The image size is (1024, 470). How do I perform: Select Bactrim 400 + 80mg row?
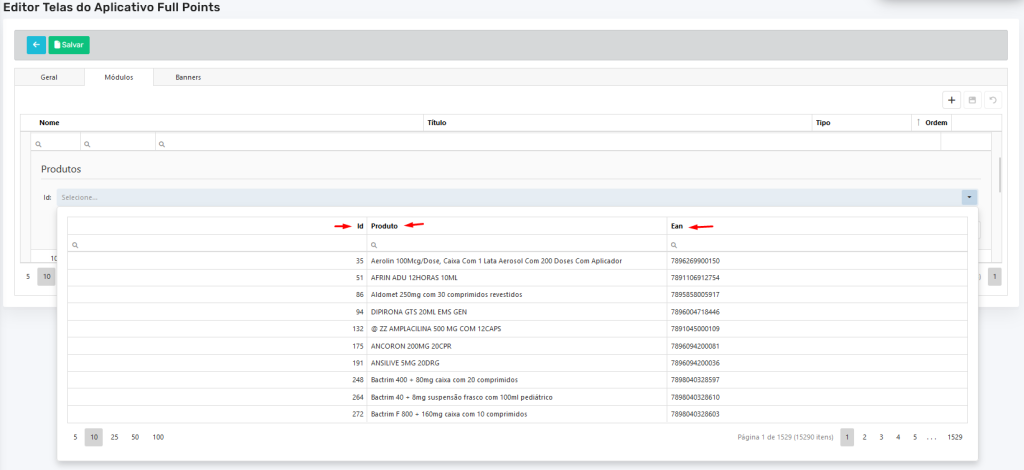click(x=517, y=380)
